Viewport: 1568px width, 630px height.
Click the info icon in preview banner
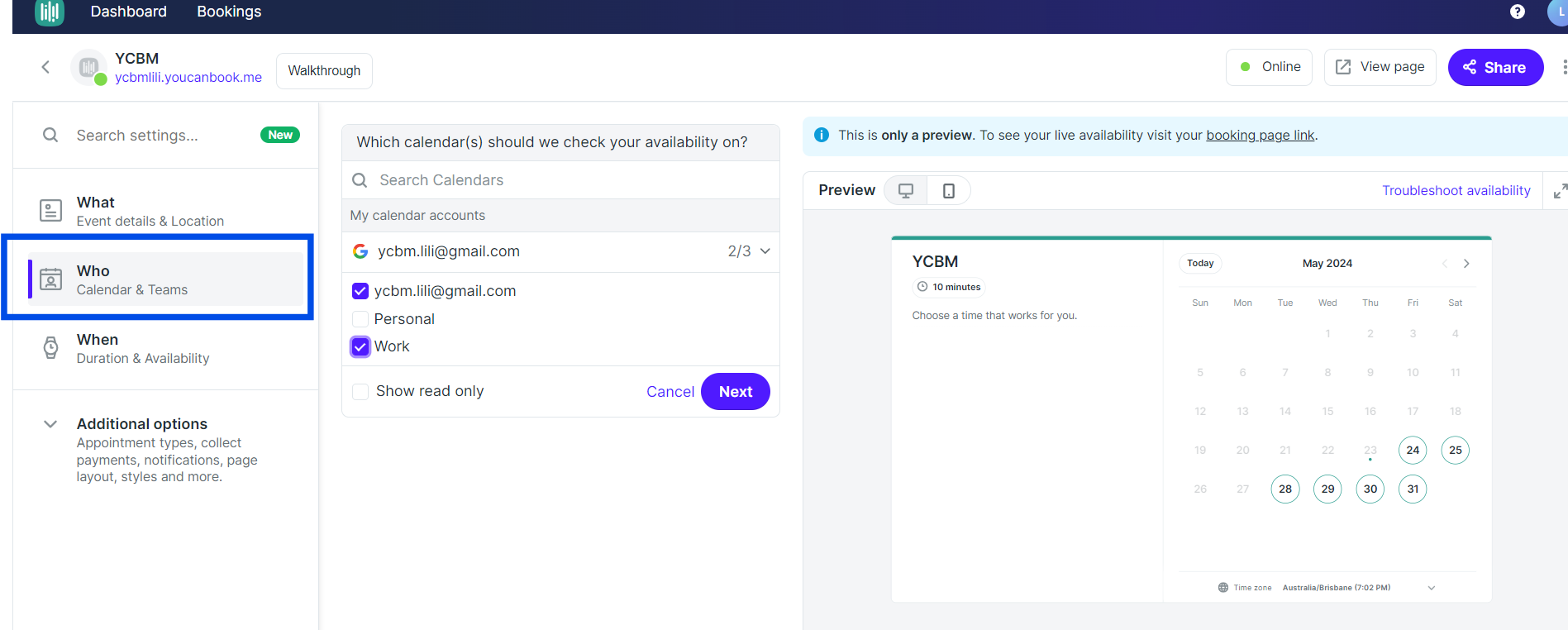(x=822, y=135)
